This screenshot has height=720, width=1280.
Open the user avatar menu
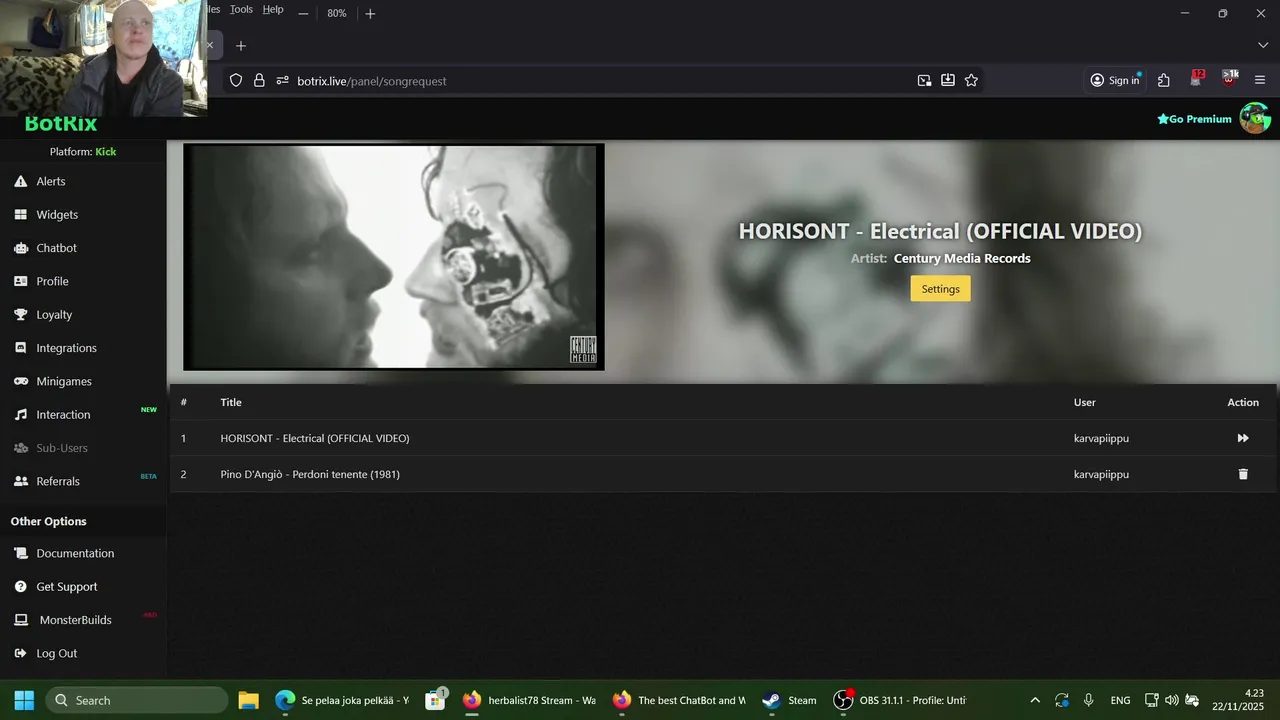click(x=1255, y=118)
